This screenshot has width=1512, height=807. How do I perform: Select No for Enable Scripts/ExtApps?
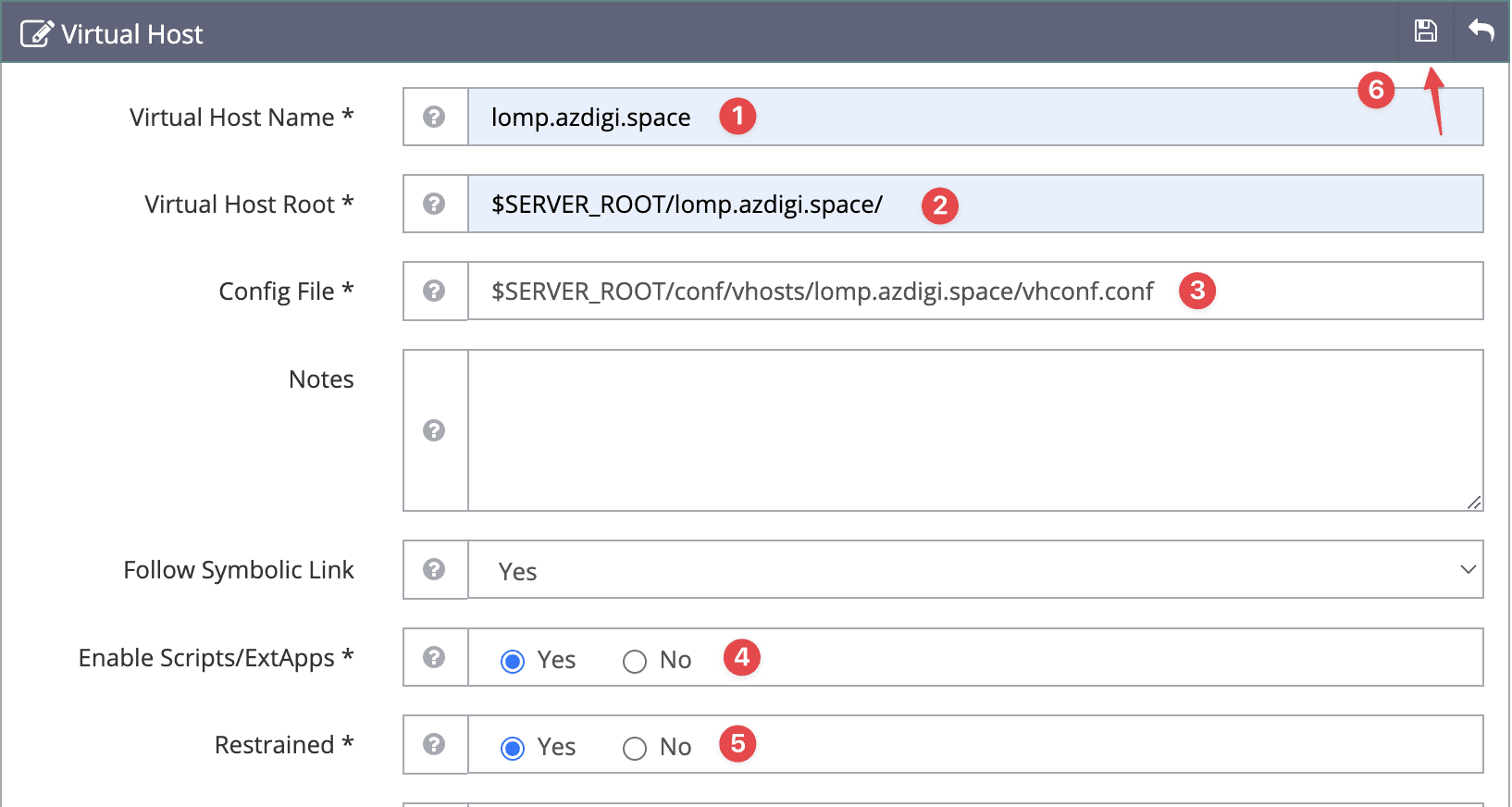click(x=635, y=661)
